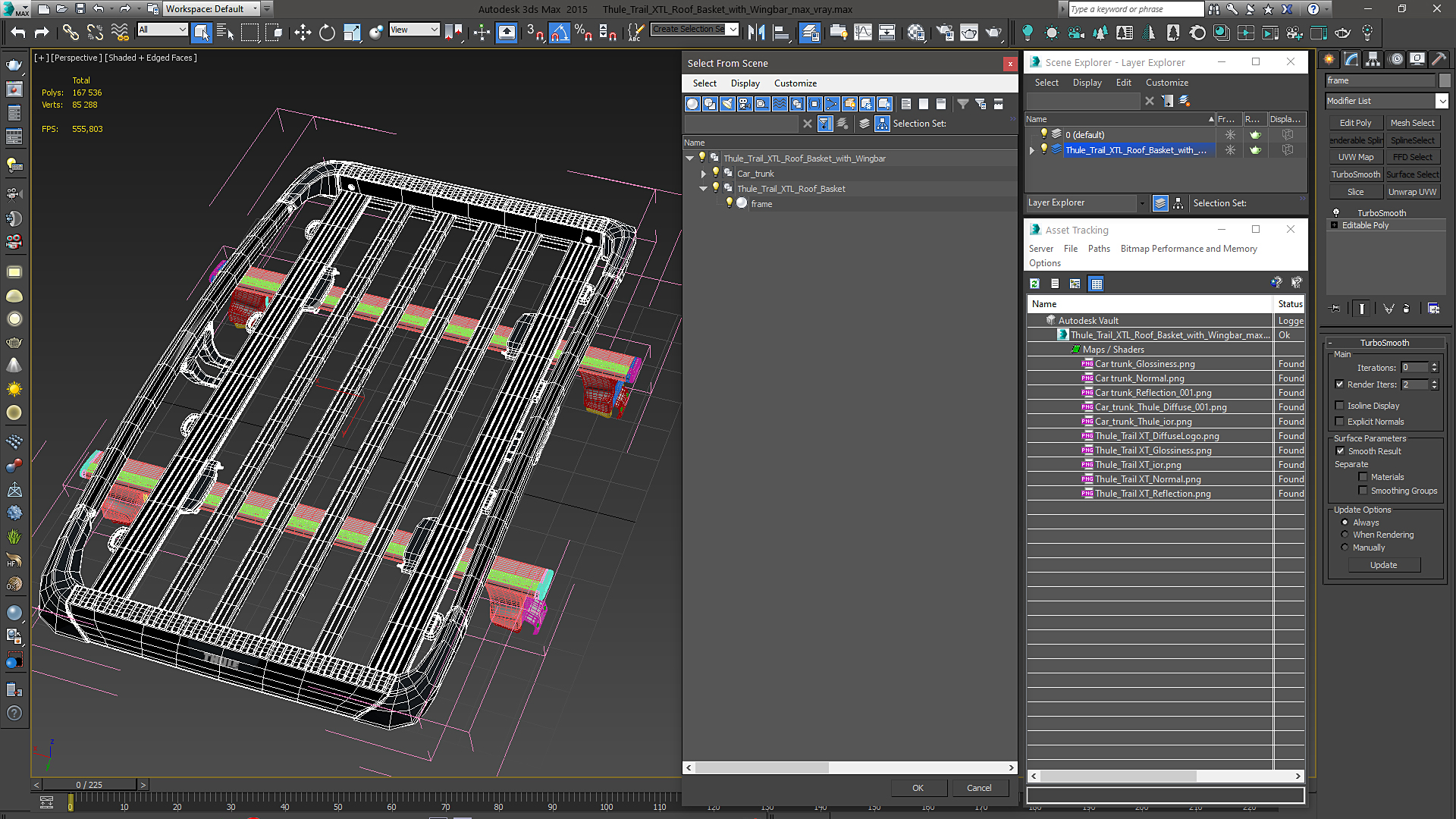Viewport: 1456px width, 819px height.
Task: Click the UVW Map modifier button
Action: coord(1355,157)
